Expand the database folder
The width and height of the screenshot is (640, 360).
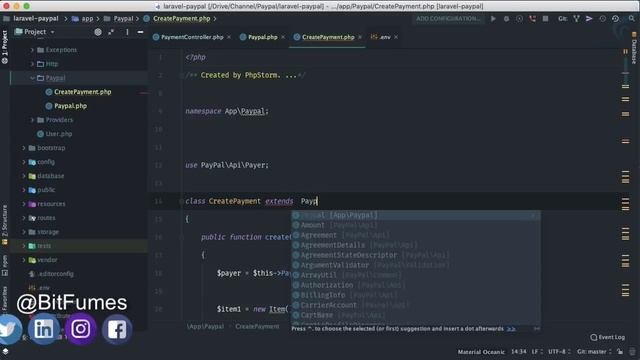(24, 176)
